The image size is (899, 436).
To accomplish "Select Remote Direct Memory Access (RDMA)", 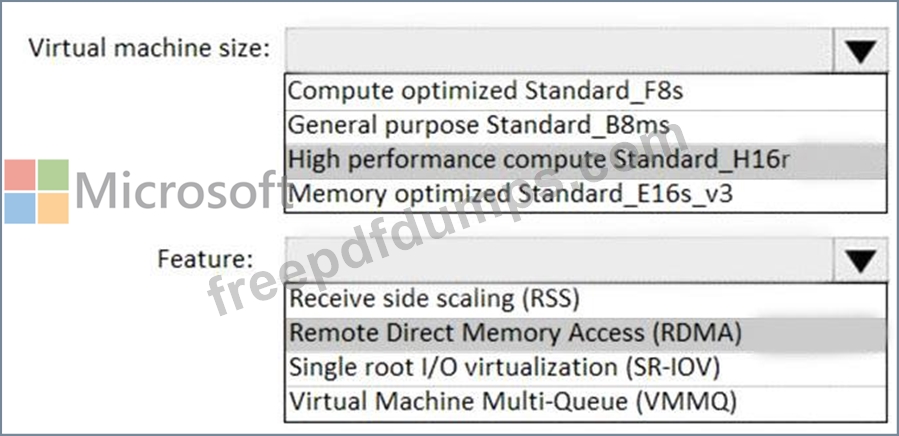I will (x=585, y=334).
